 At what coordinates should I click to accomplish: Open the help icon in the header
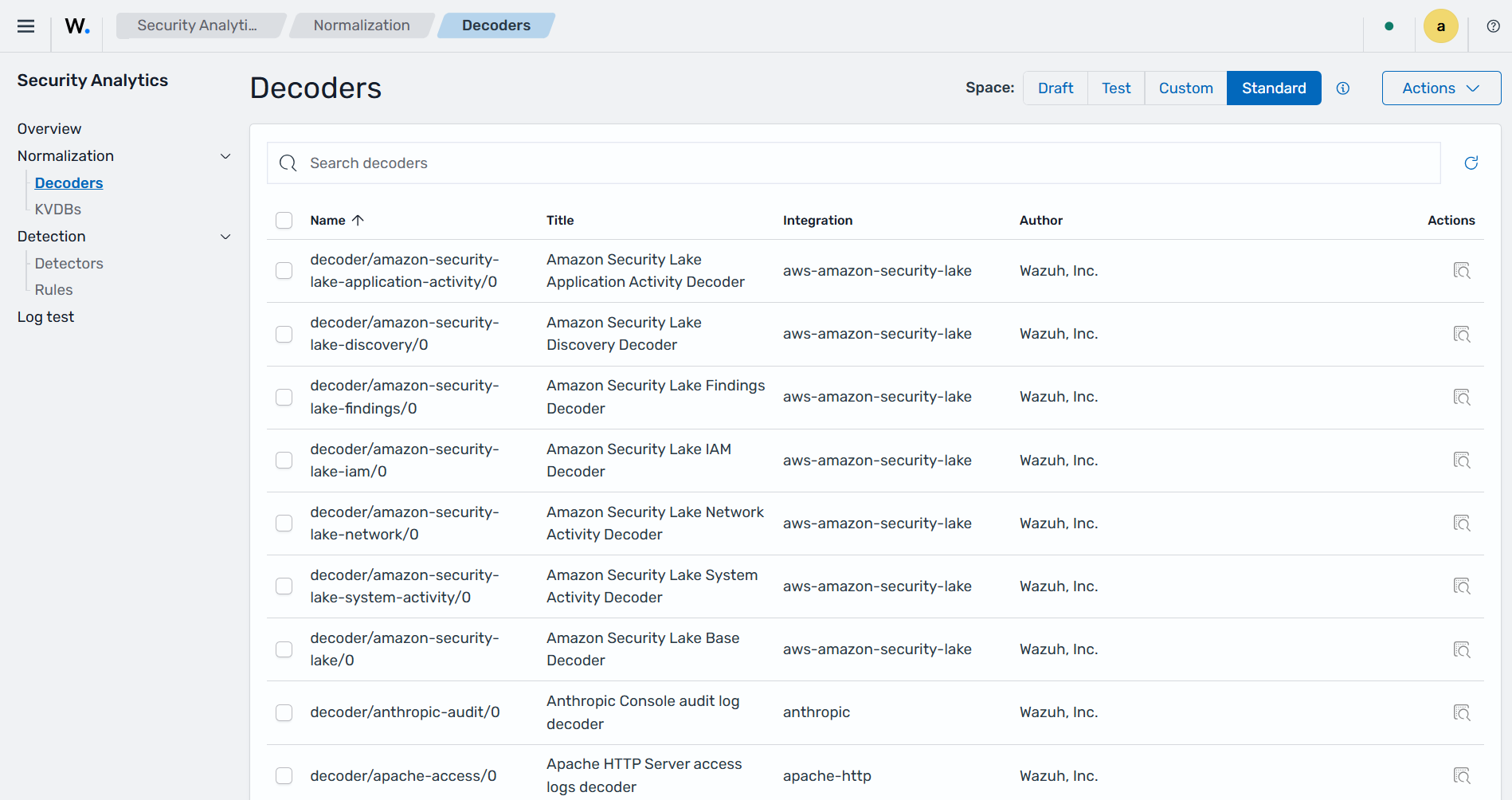click(1494, 26)
